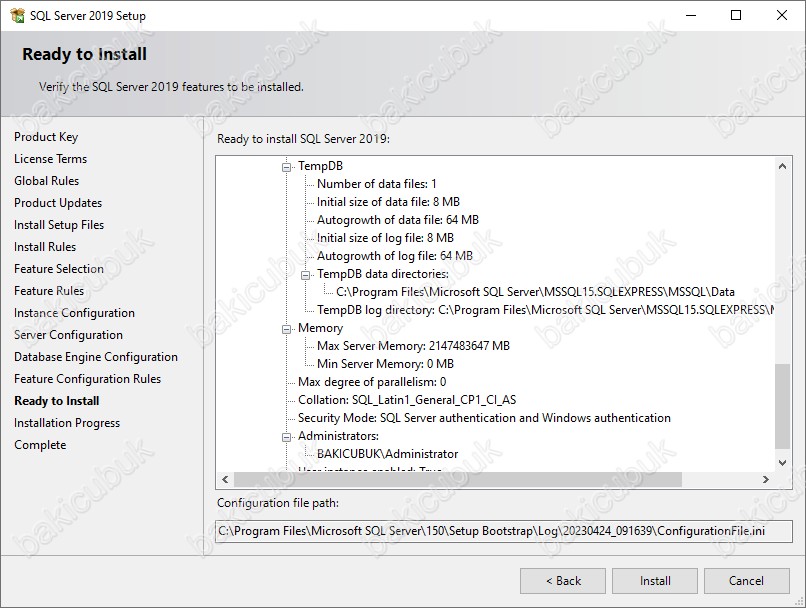Select the MSSQL15.SQLEXPRESS\MSSQL\Data path row
The height and width of the screenshot is (608, 806).
535,292
